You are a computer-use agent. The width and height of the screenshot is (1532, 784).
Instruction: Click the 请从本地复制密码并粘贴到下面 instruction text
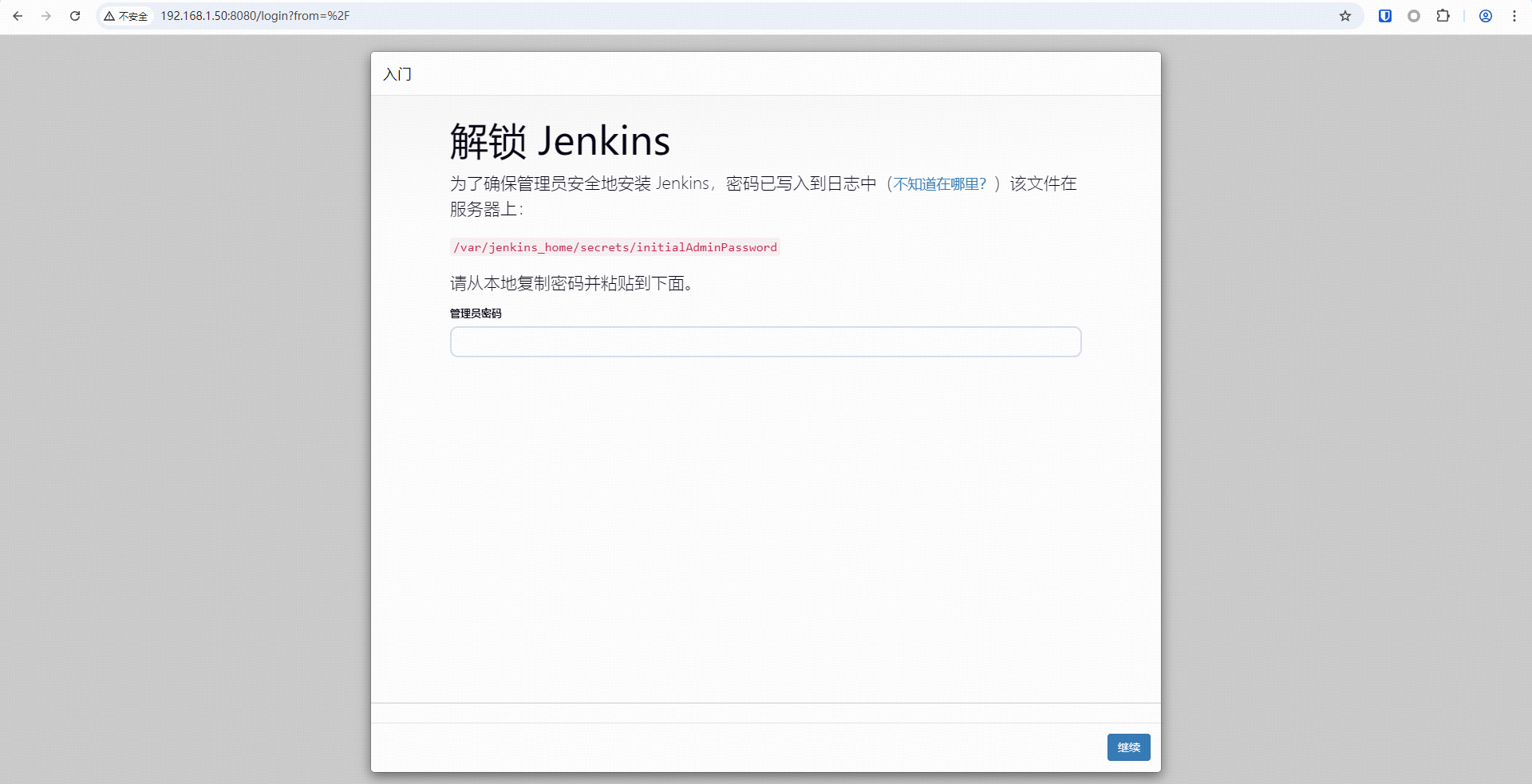pyautogui.click(x=571, y=283)
